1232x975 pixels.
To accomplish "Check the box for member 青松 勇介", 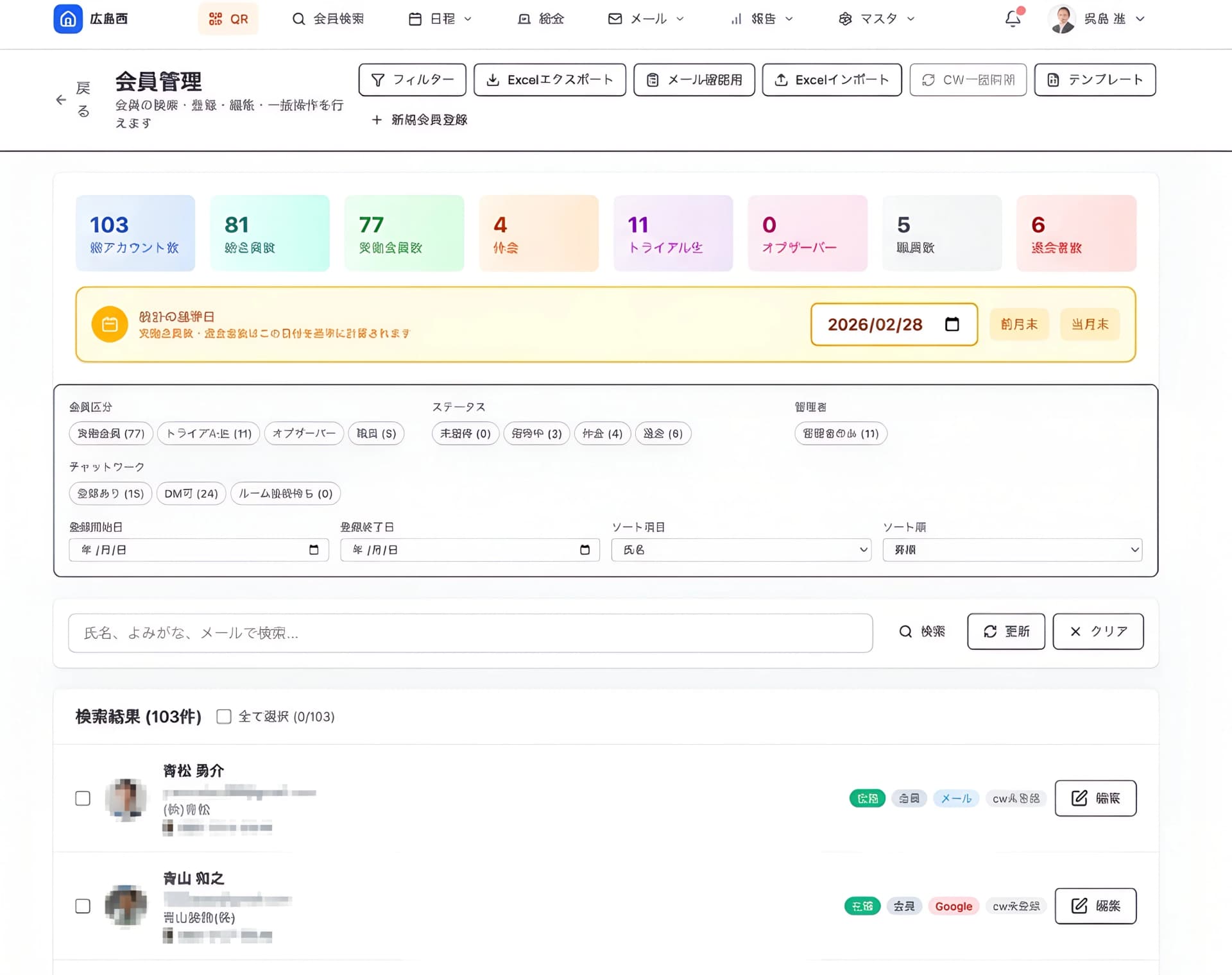I will pos(83,798).
